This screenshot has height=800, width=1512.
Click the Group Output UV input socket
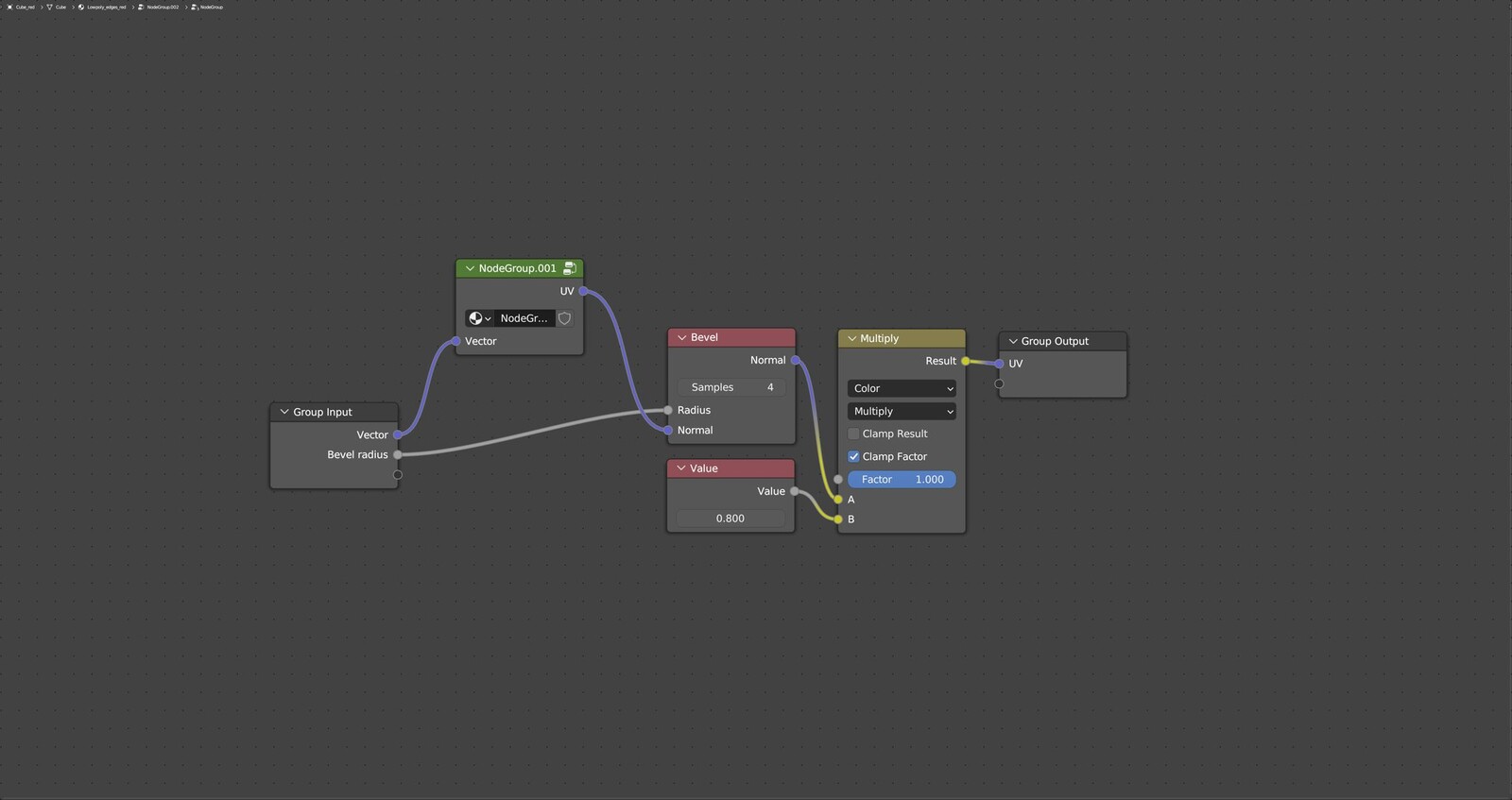click(x=999, y=364)
